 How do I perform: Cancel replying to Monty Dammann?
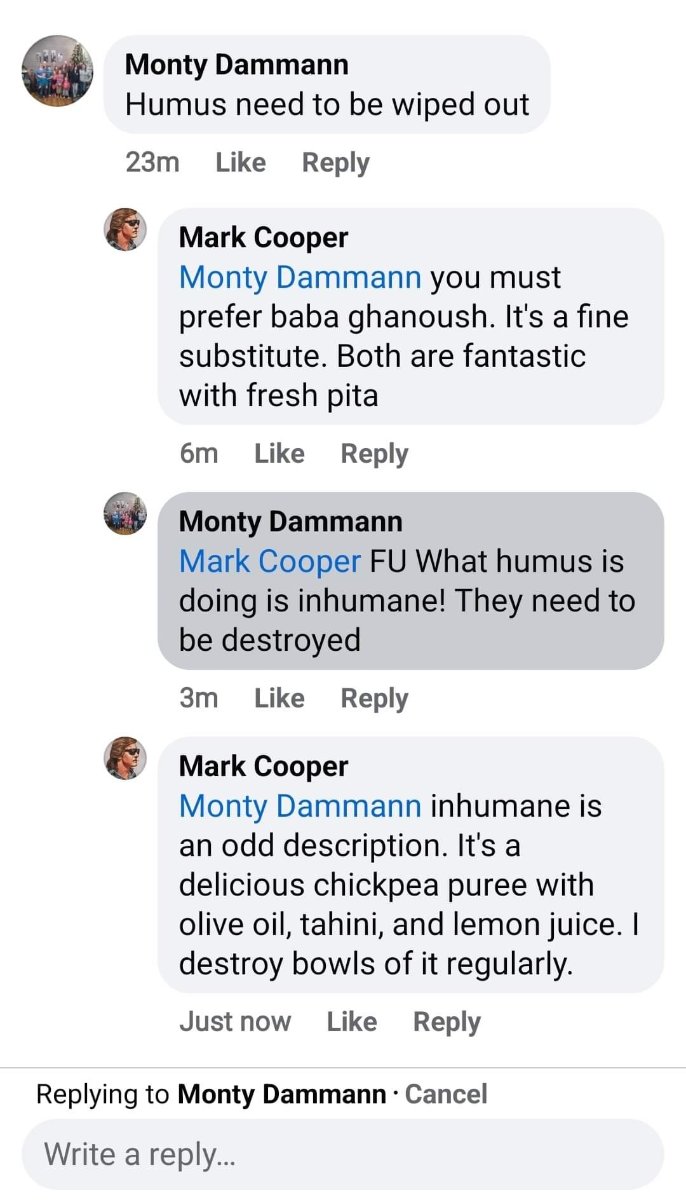tap(446, 1094)
